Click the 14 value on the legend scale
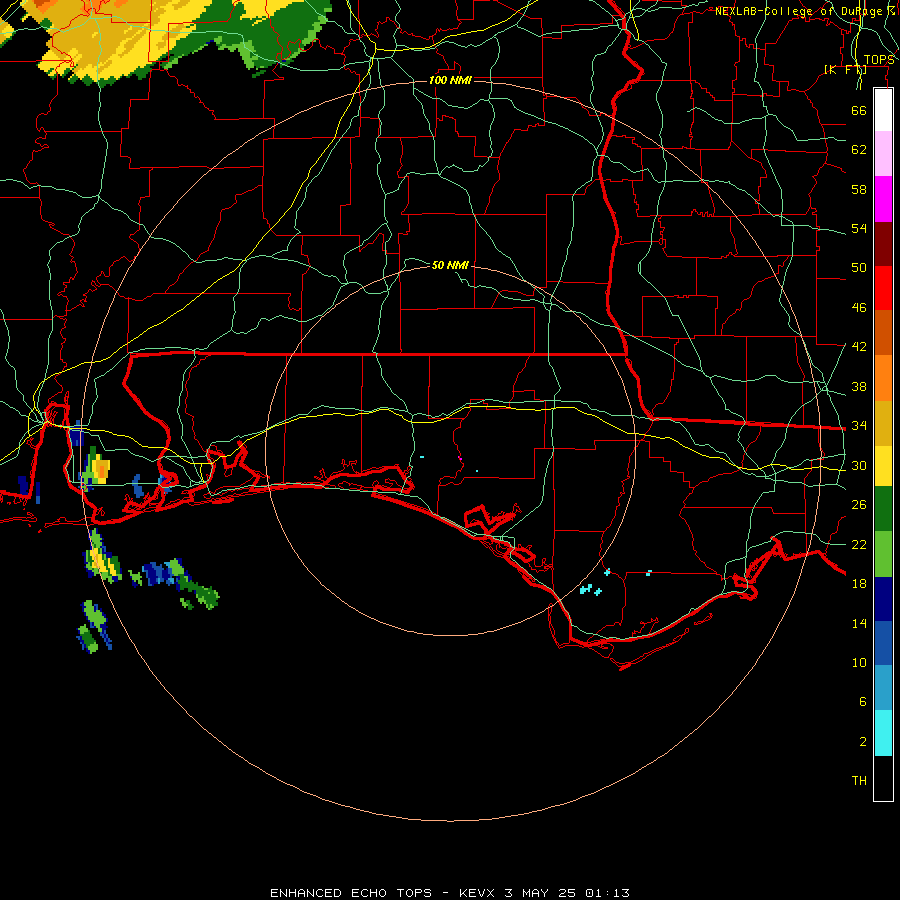 click(859, 623)
